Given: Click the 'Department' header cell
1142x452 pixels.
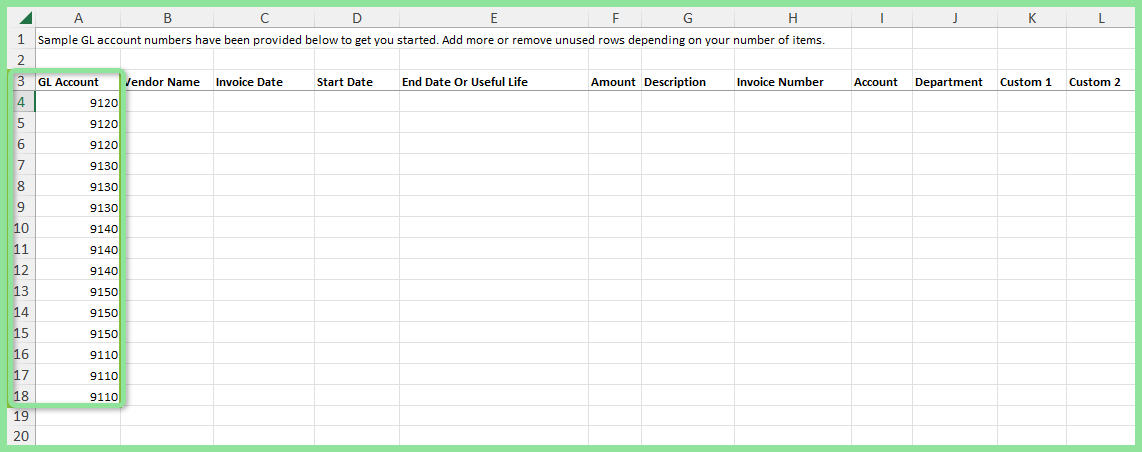Looking at the screenshot, I should [955, 82].
